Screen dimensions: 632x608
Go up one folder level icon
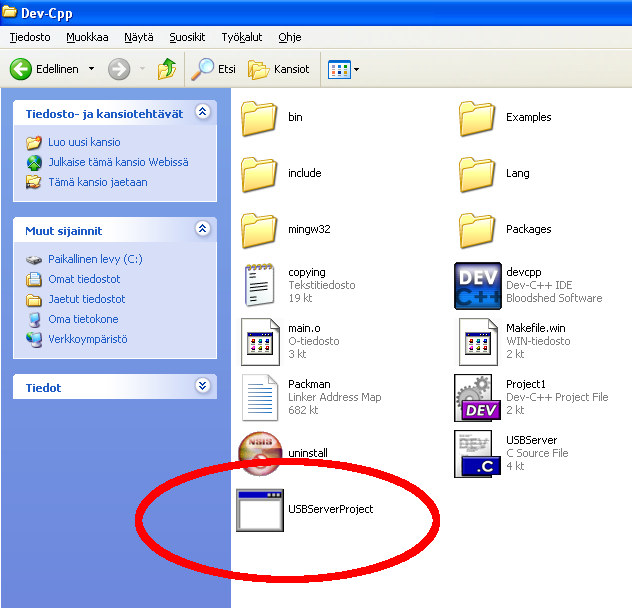click(x=167, y=69)
